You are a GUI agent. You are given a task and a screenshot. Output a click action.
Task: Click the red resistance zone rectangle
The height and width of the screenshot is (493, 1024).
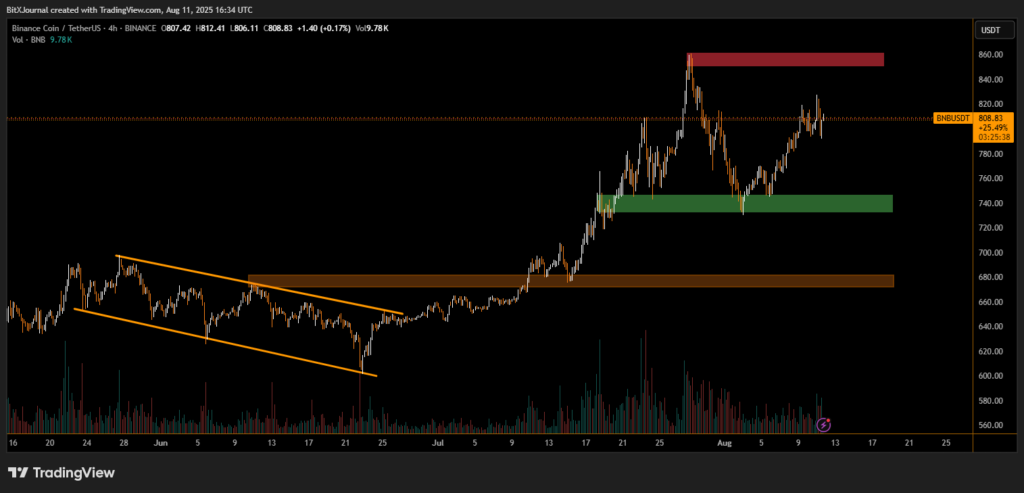(x=786, y=60)
